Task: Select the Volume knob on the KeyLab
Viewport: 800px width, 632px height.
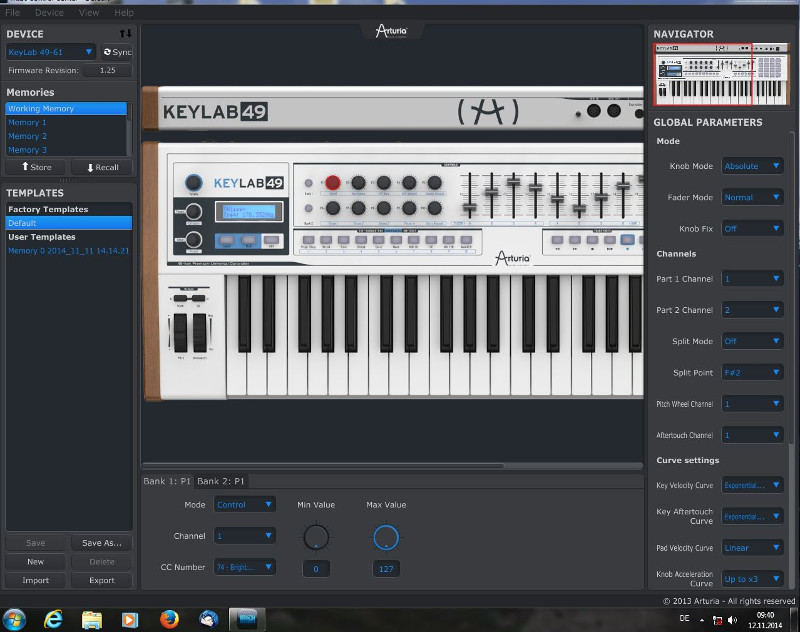Action: tap(193, 182)
